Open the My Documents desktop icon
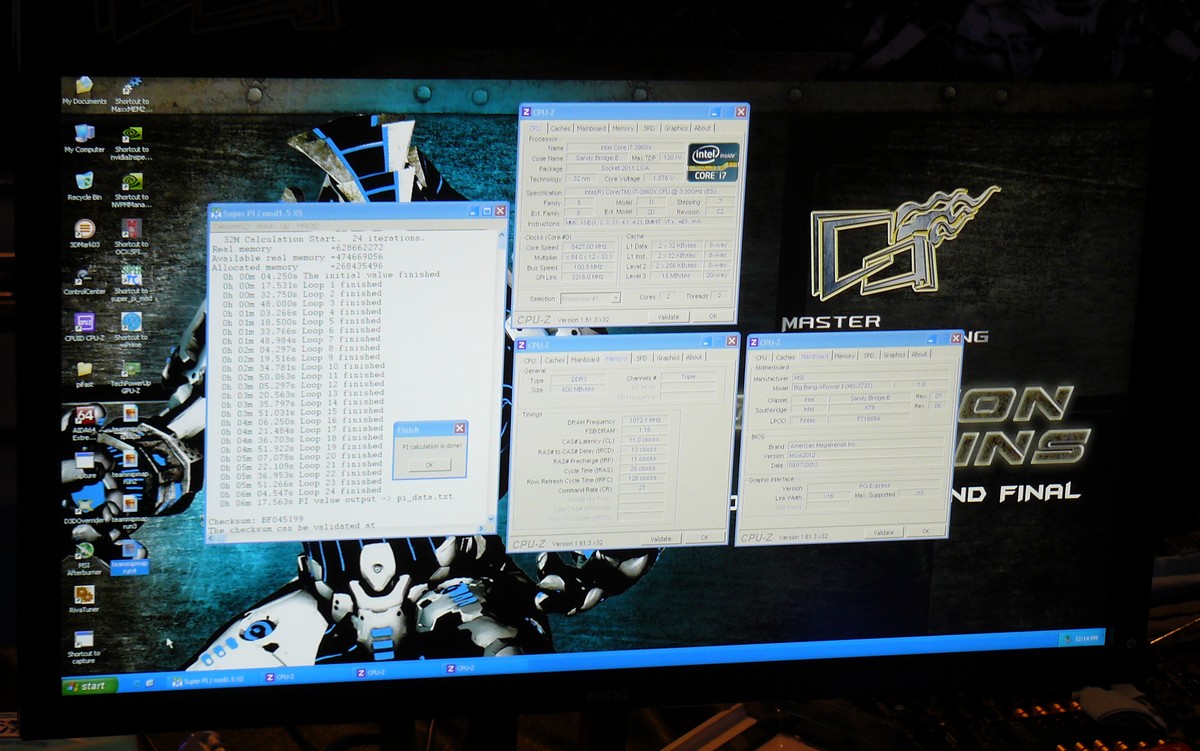The width and height of the screenshot is (1200, 751). (x=84, y=91)
